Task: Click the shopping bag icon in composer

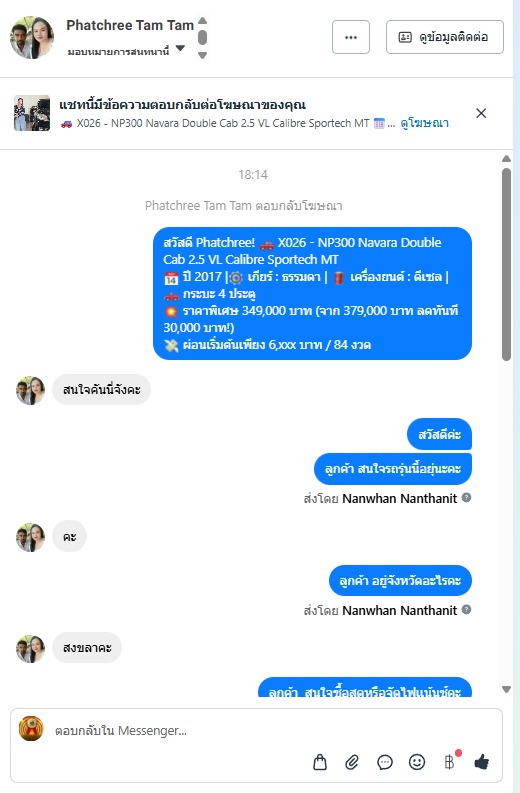Action: coord(320,762)
